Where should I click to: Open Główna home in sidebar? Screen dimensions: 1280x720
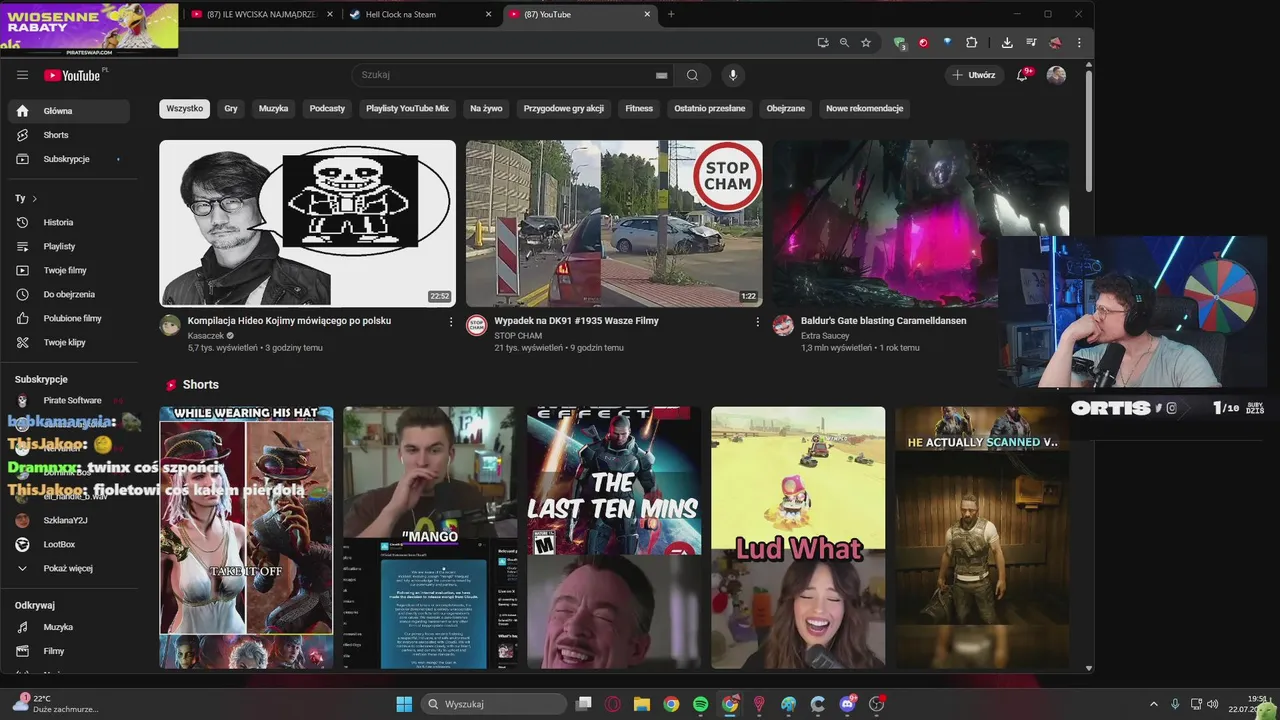pos(68,111)
